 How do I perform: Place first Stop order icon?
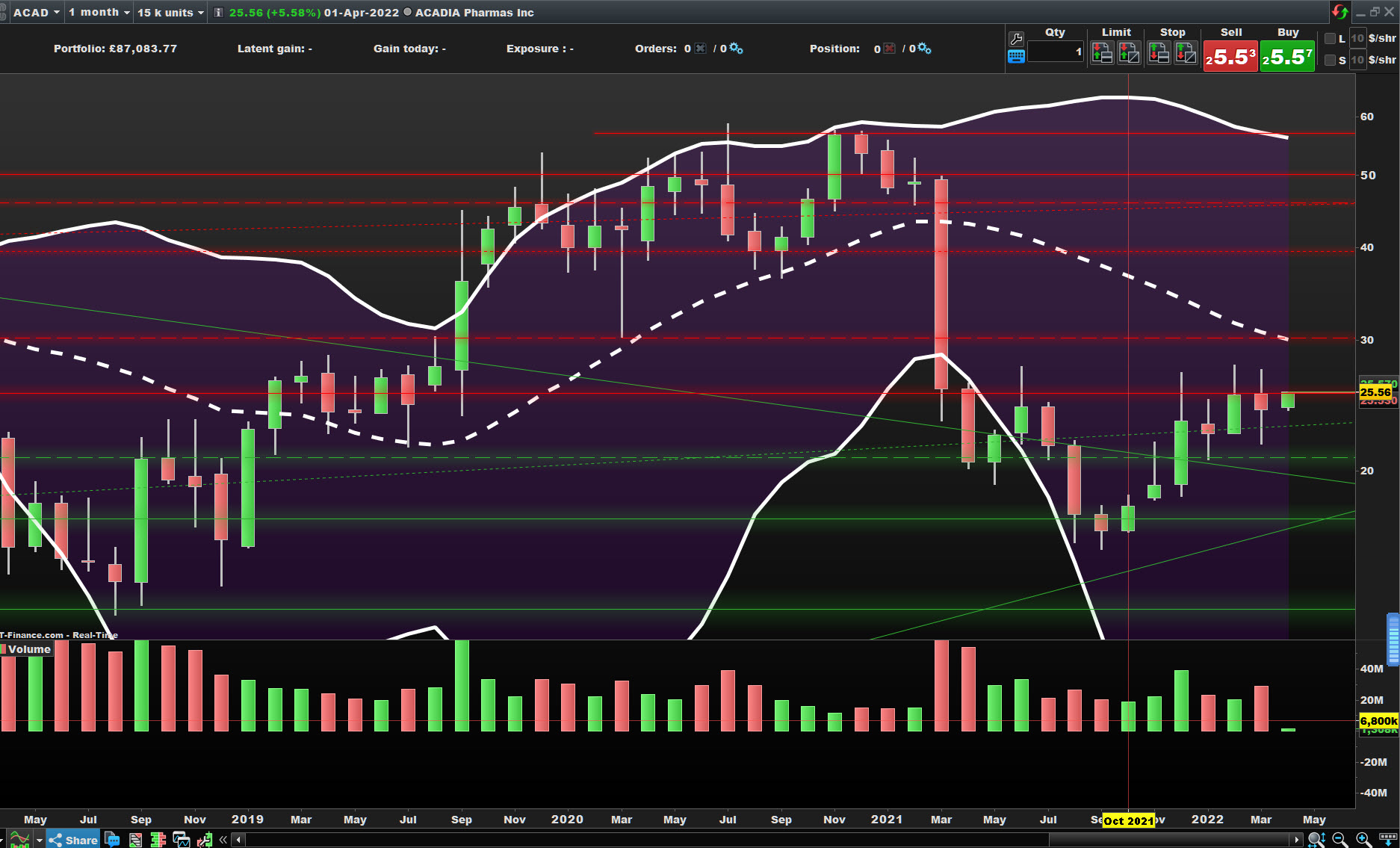click(x=1159, y=53)
